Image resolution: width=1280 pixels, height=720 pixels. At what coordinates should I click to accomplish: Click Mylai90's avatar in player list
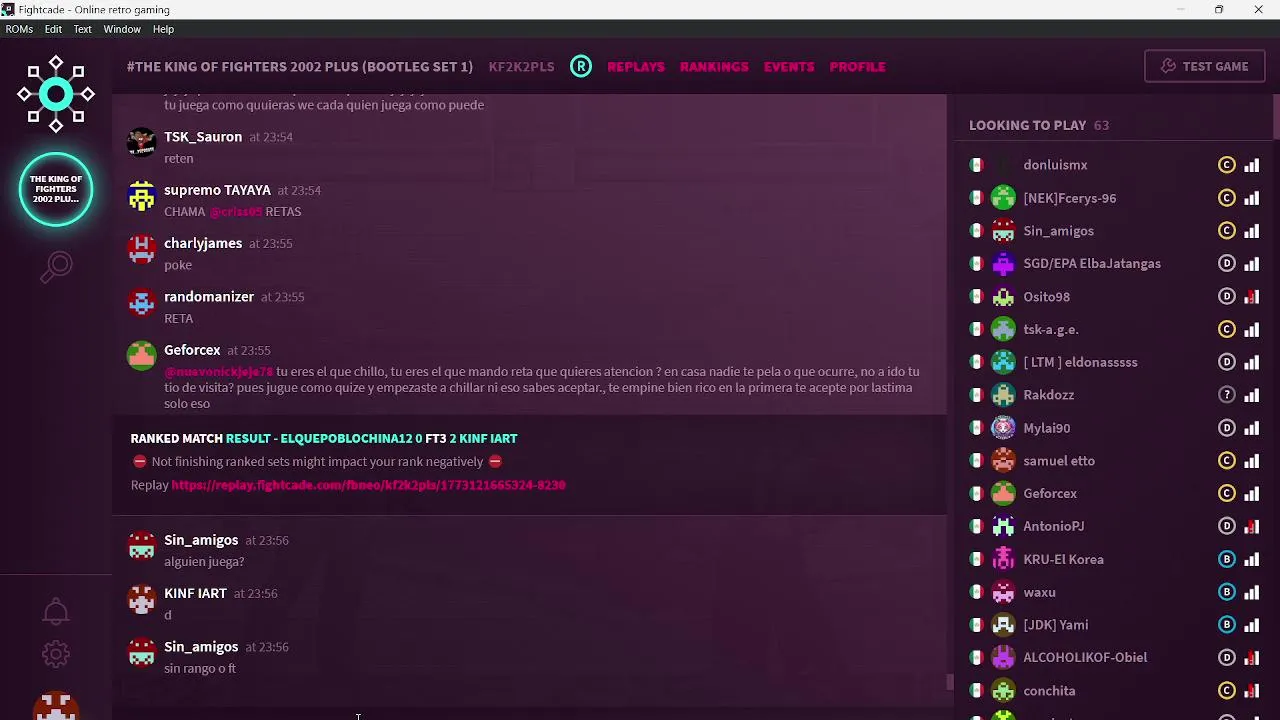click(x=1003, y=428)
